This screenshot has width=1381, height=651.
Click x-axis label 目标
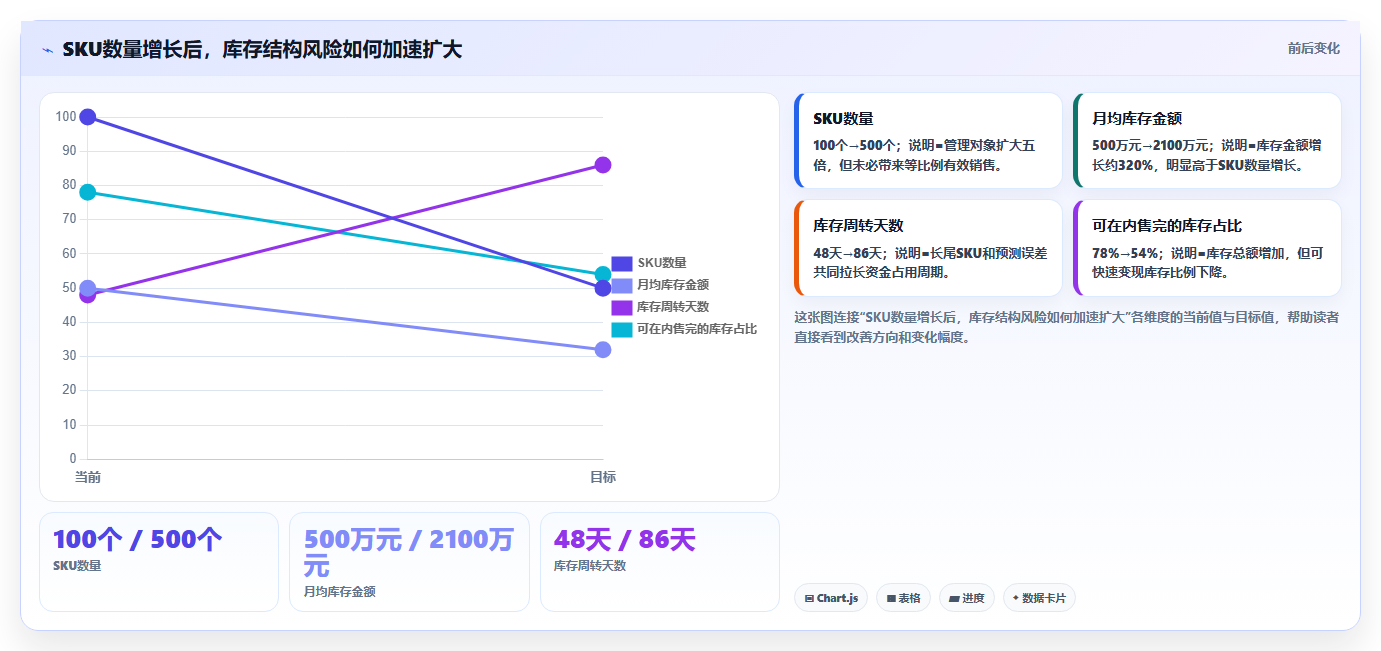[x=603, y=477]
